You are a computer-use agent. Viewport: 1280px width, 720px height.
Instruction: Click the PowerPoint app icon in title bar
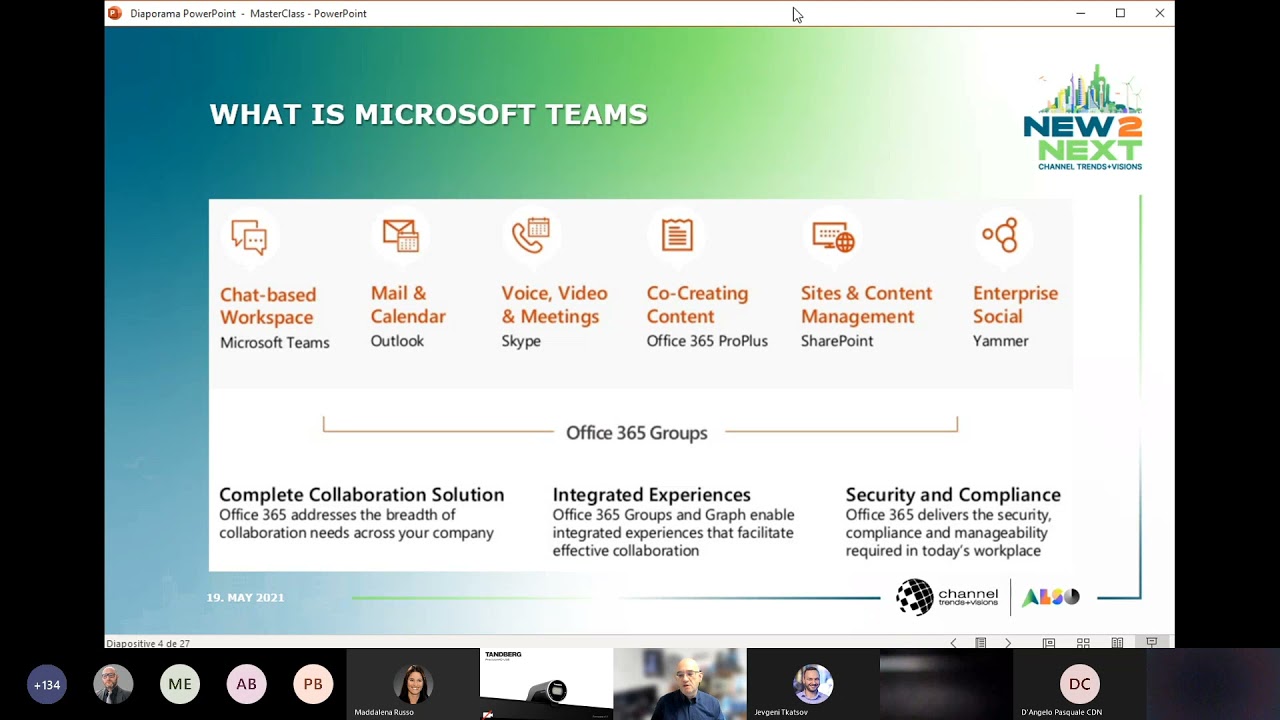(115, 13)
